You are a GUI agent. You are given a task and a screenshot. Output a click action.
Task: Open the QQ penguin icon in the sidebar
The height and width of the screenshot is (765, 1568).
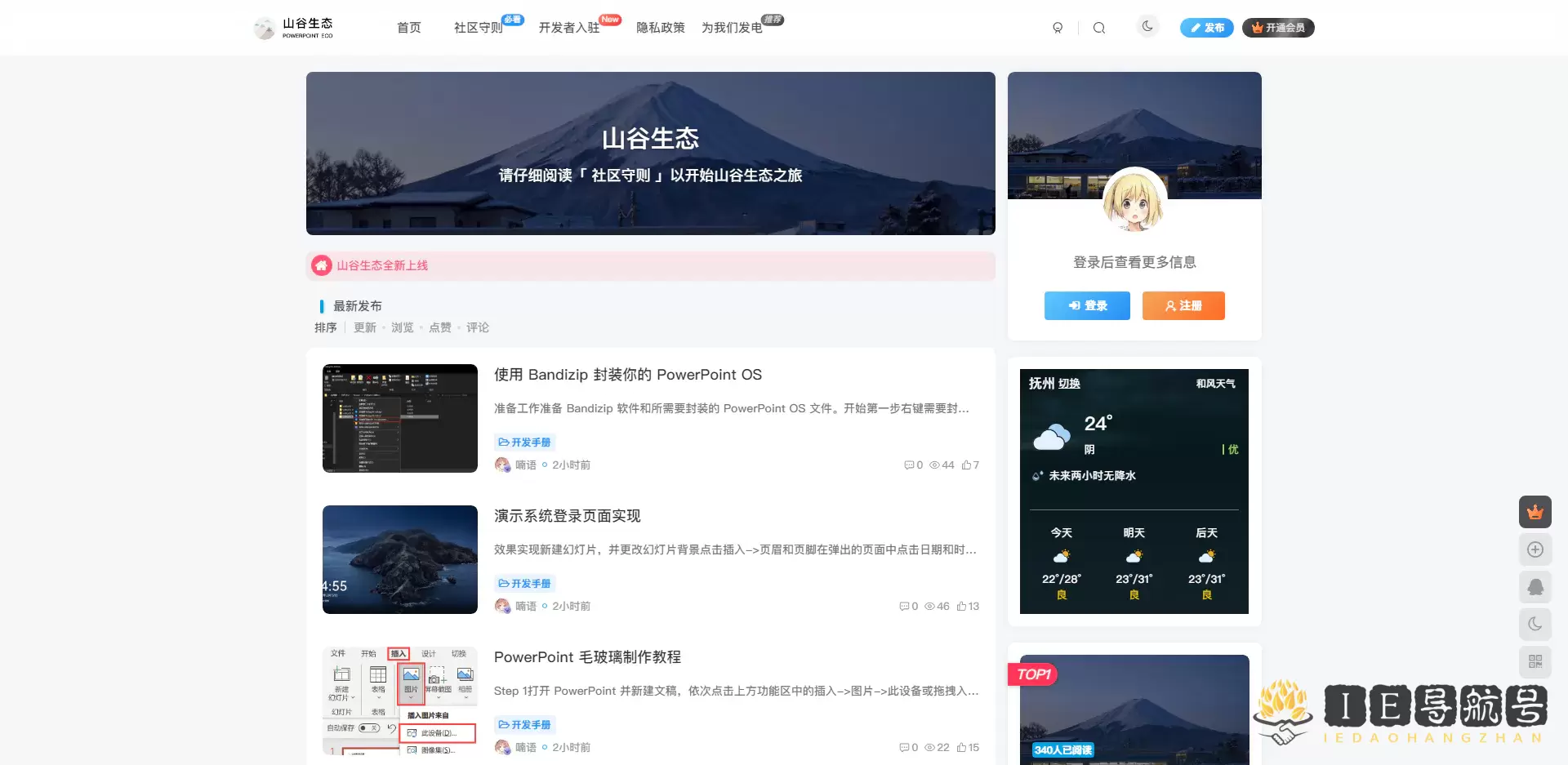tap(1535, 587)
